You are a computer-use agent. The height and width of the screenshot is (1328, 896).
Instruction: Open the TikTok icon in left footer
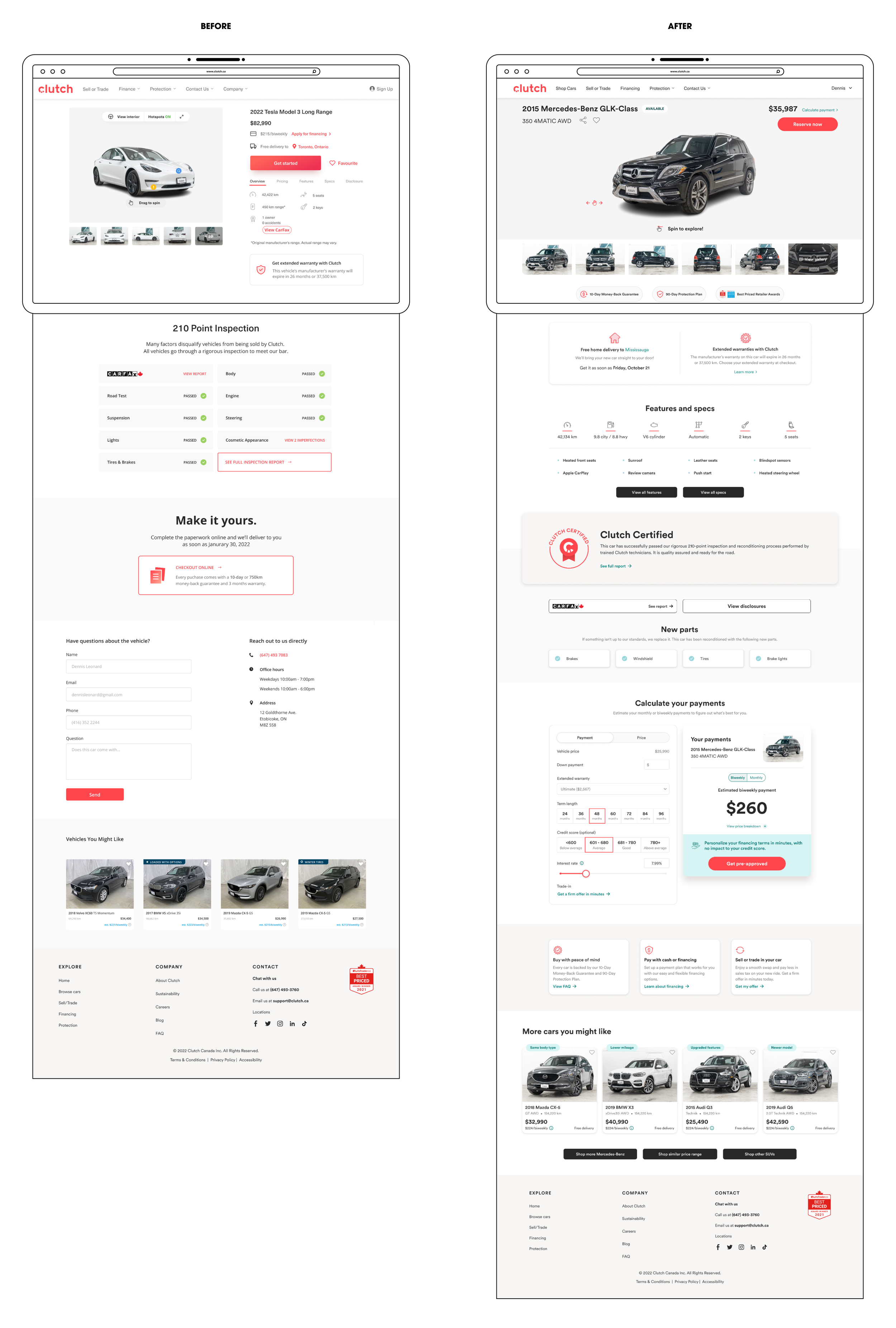[x=304, y=1024]
